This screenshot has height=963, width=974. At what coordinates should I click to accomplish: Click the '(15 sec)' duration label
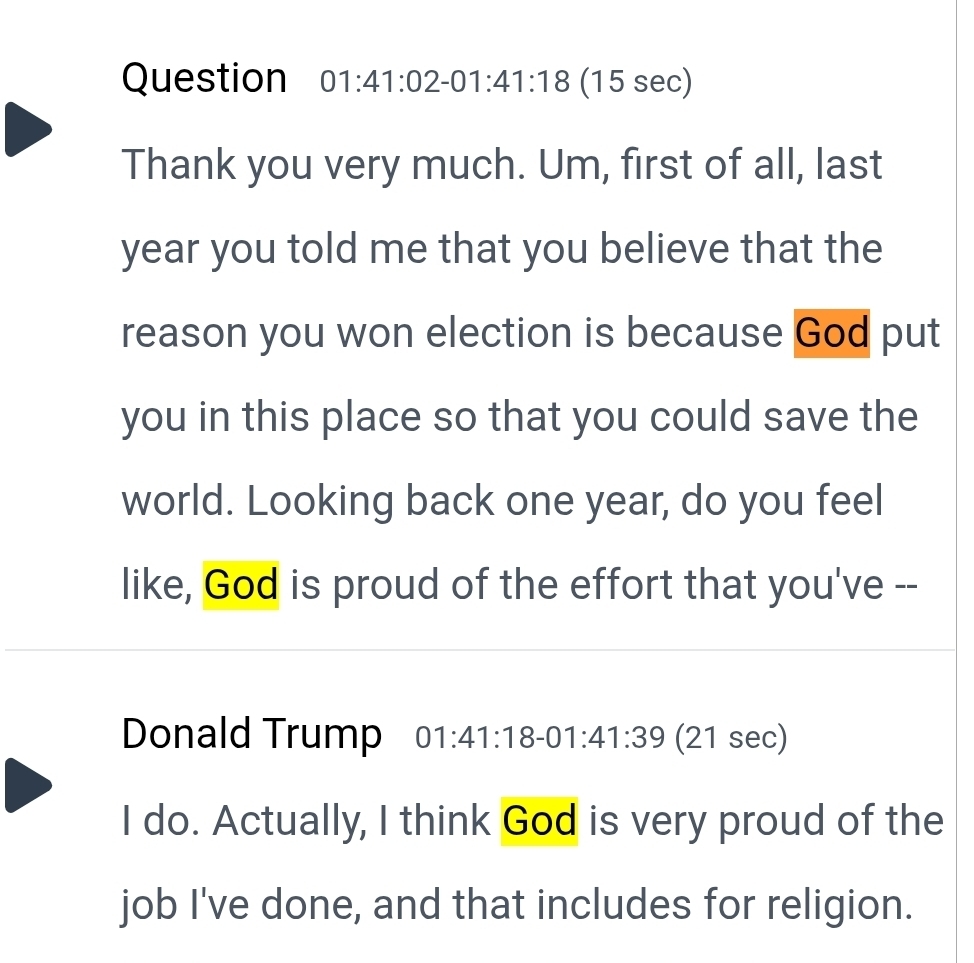(x=635, y=82)
